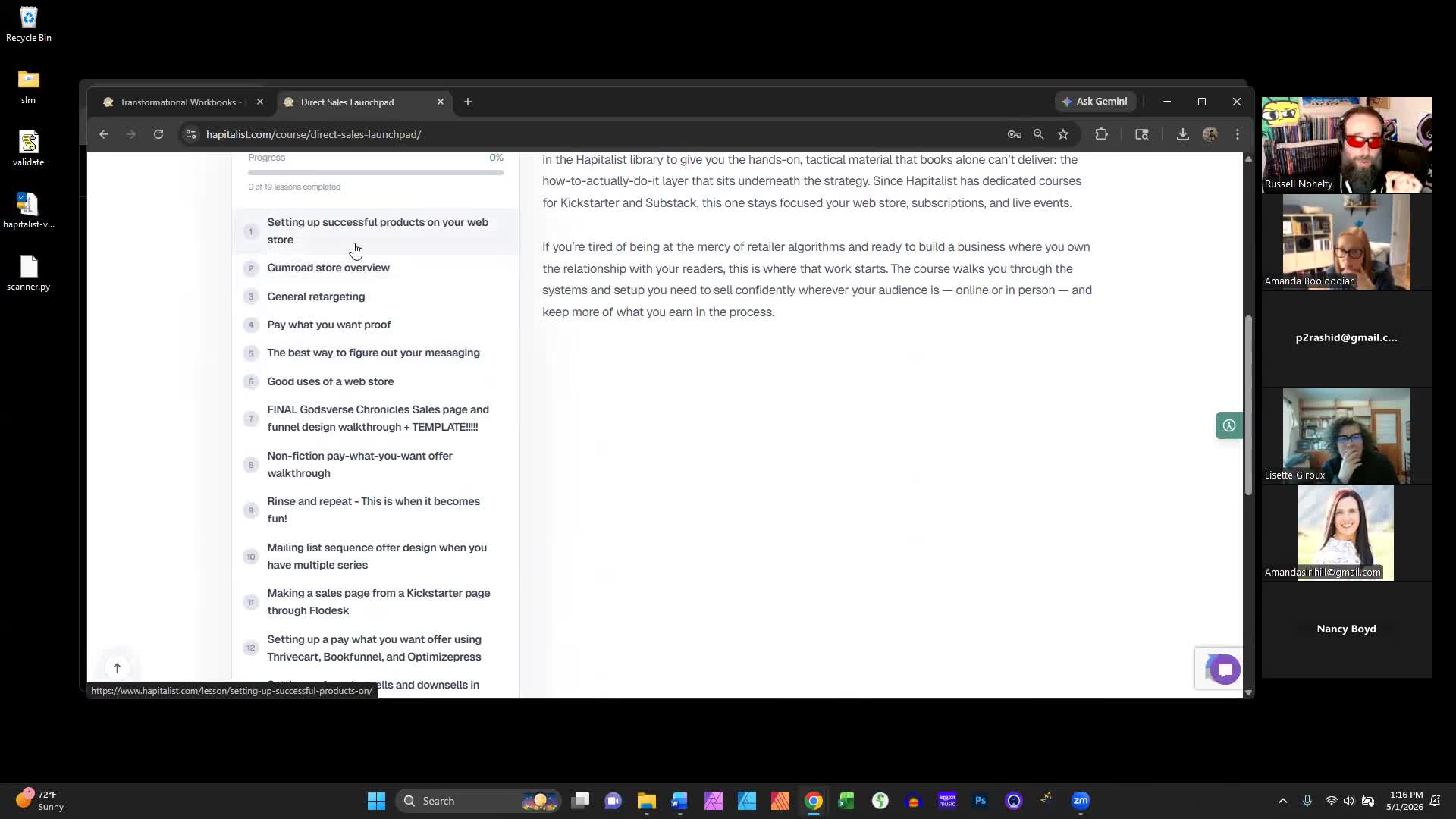
Task: Open File Explorer from the taskbar
Action: (646, 801)
